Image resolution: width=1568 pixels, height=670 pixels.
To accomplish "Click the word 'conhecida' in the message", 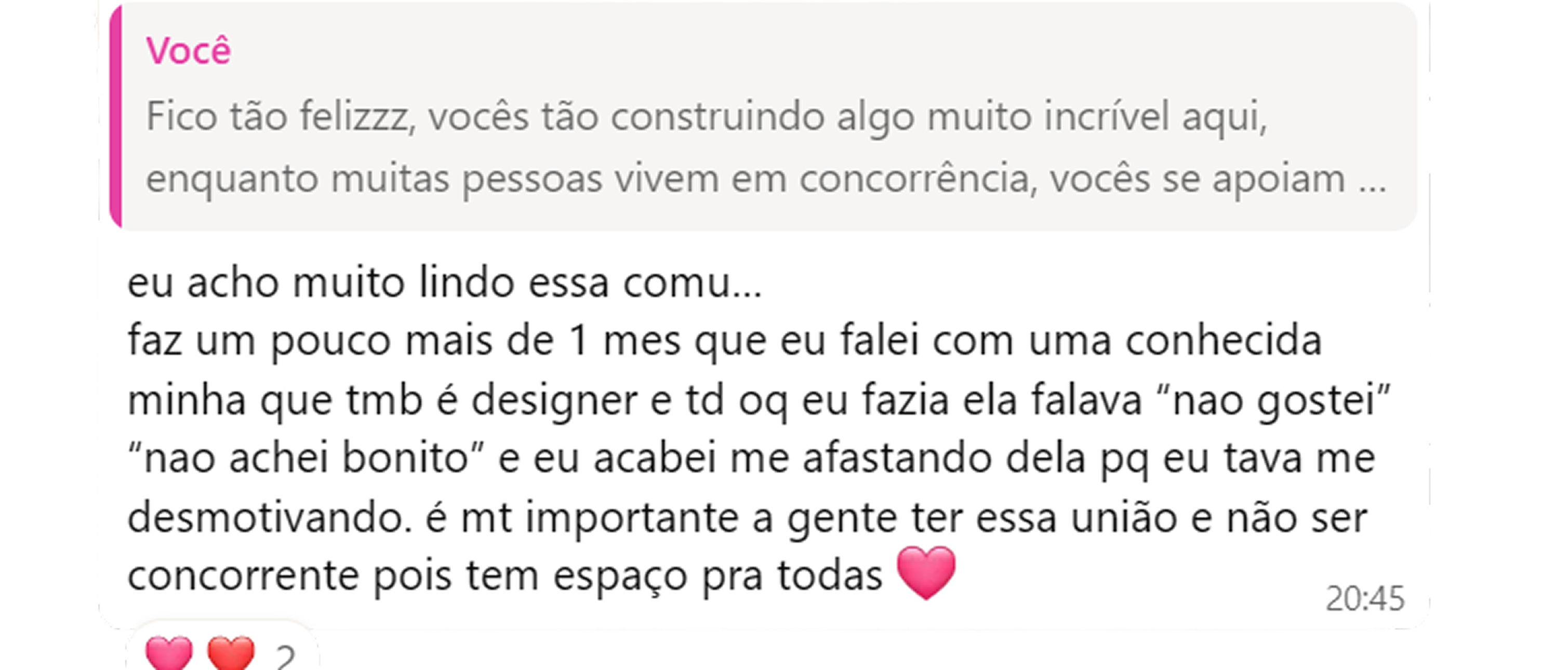I will 1224,341.
